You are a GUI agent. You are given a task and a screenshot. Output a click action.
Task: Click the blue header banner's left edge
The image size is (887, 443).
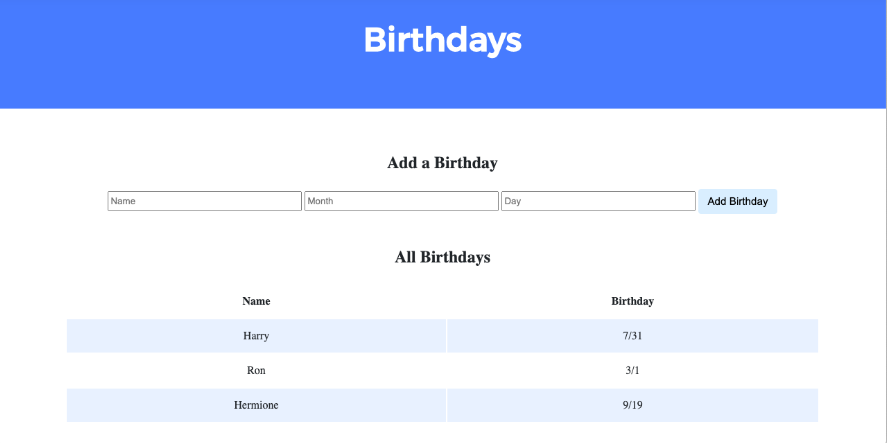tap(8, 54)
